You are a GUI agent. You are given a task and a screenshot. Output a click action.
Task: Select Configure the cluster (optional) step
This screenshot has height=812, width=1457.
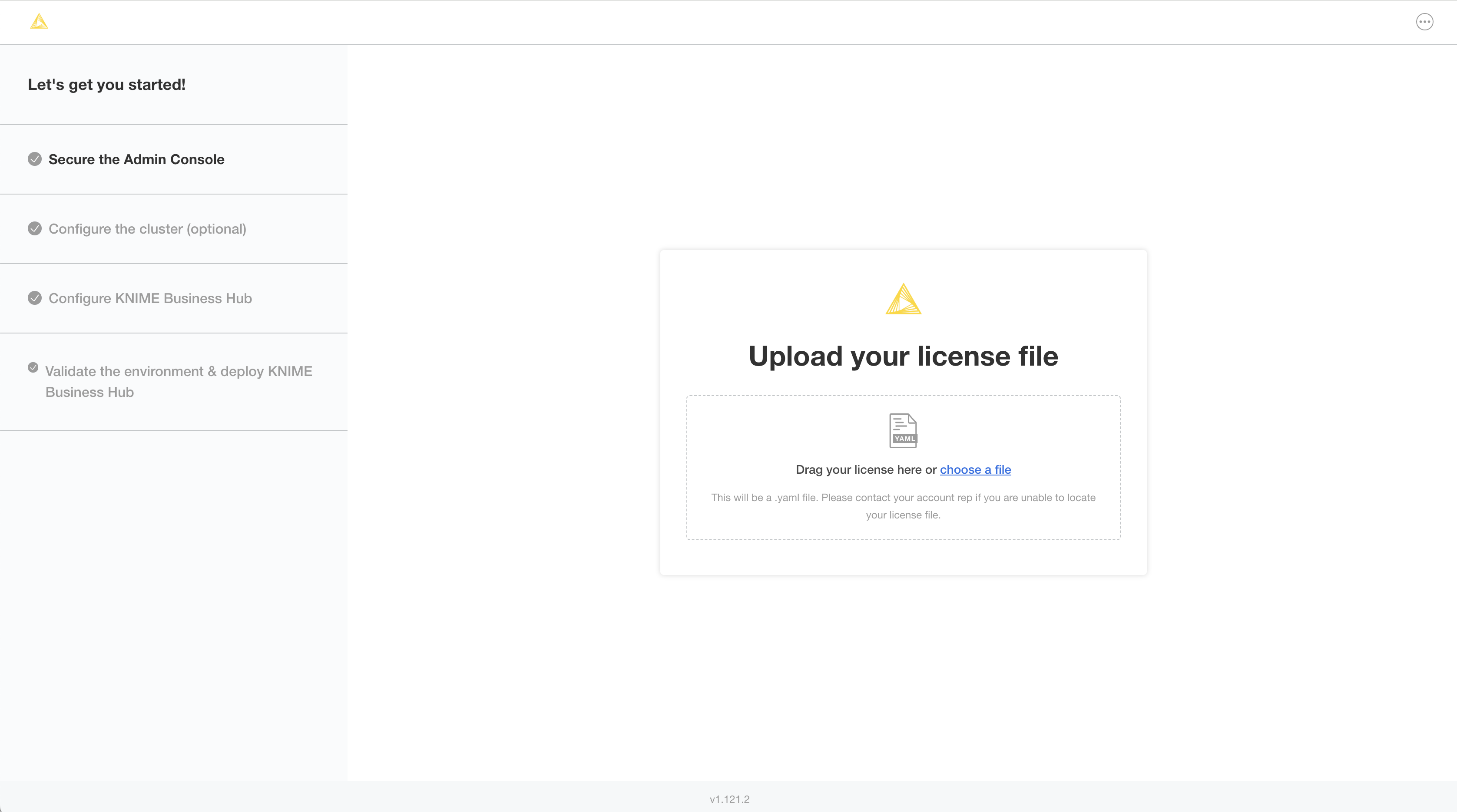point(147,229)
